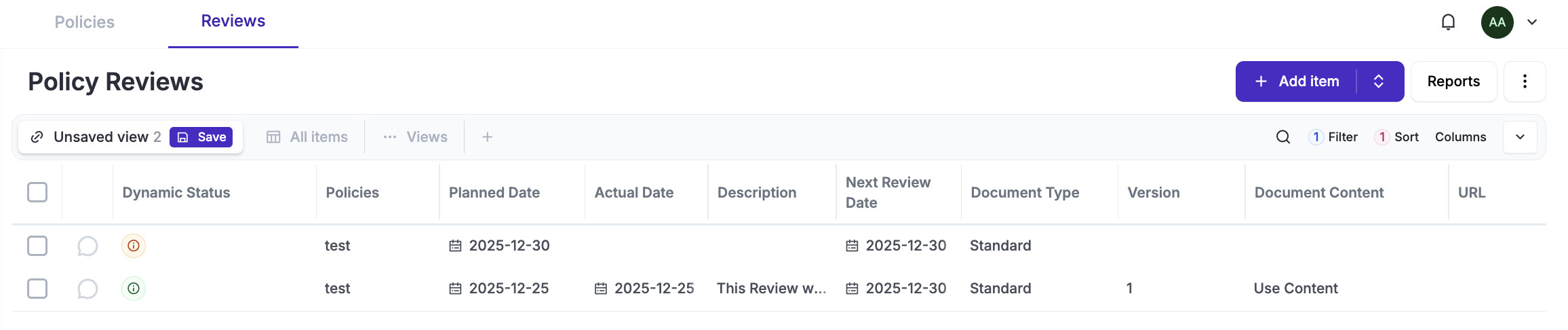This screenshot has width=1568, height=330.
Task: Switch to the Policies tab
Action: [x=85, y=22]
